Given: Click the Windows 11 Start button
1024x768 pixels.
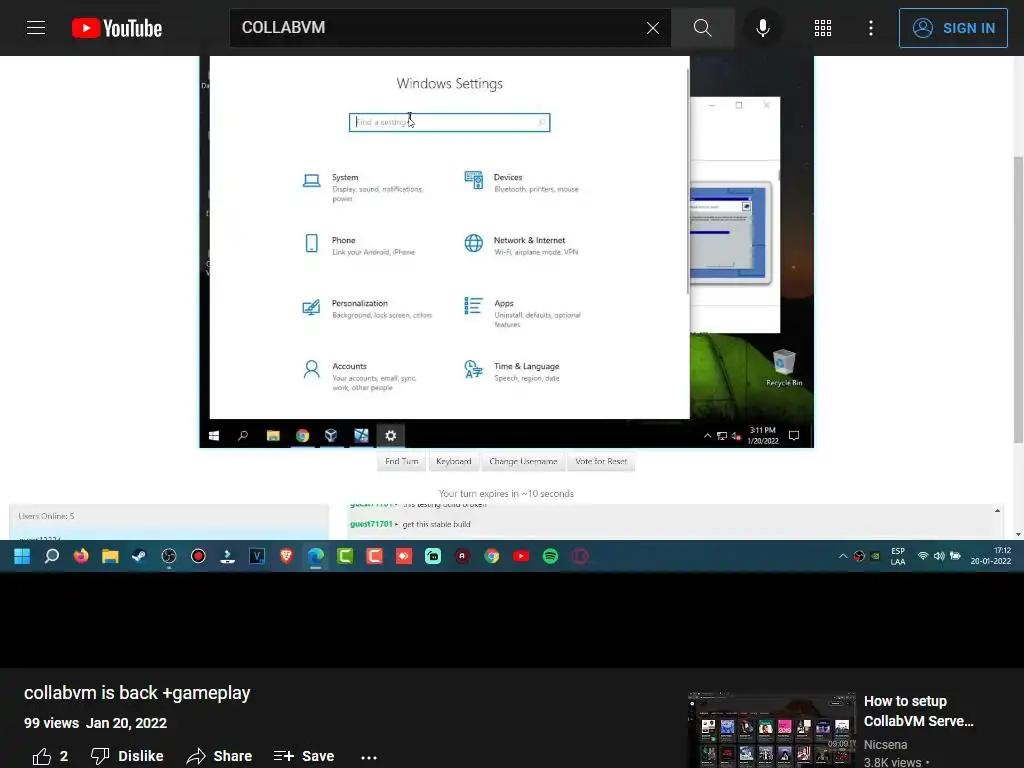Looking at the screenshot, I should (22, 556).
